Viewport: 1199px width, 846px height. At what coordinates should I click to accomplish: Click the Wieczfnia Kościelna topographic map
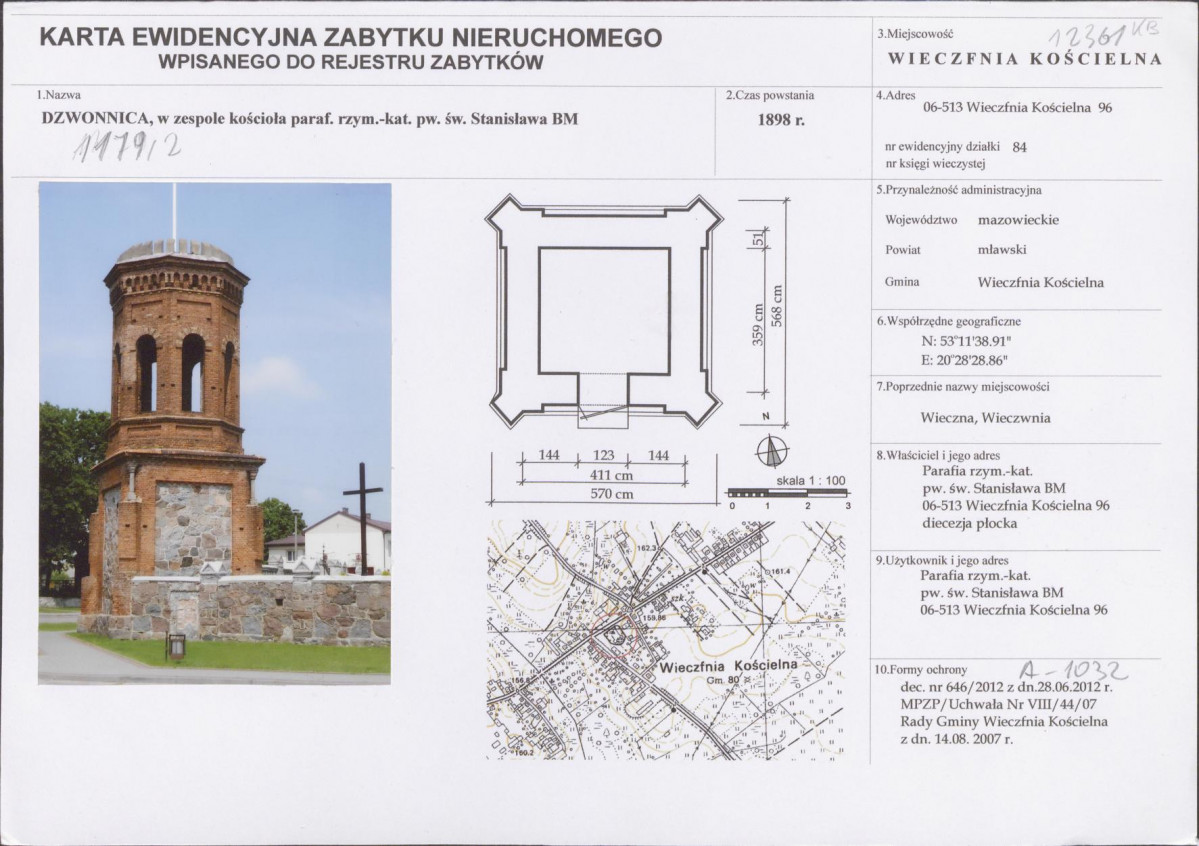[x=666, y=640]
